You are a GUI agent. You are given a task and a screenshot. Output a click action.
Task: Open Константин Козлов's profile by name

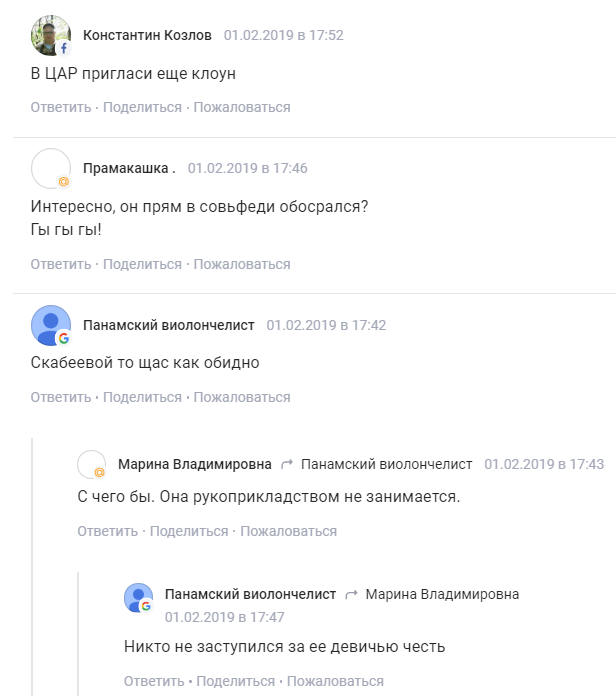[x=147, y=35]
